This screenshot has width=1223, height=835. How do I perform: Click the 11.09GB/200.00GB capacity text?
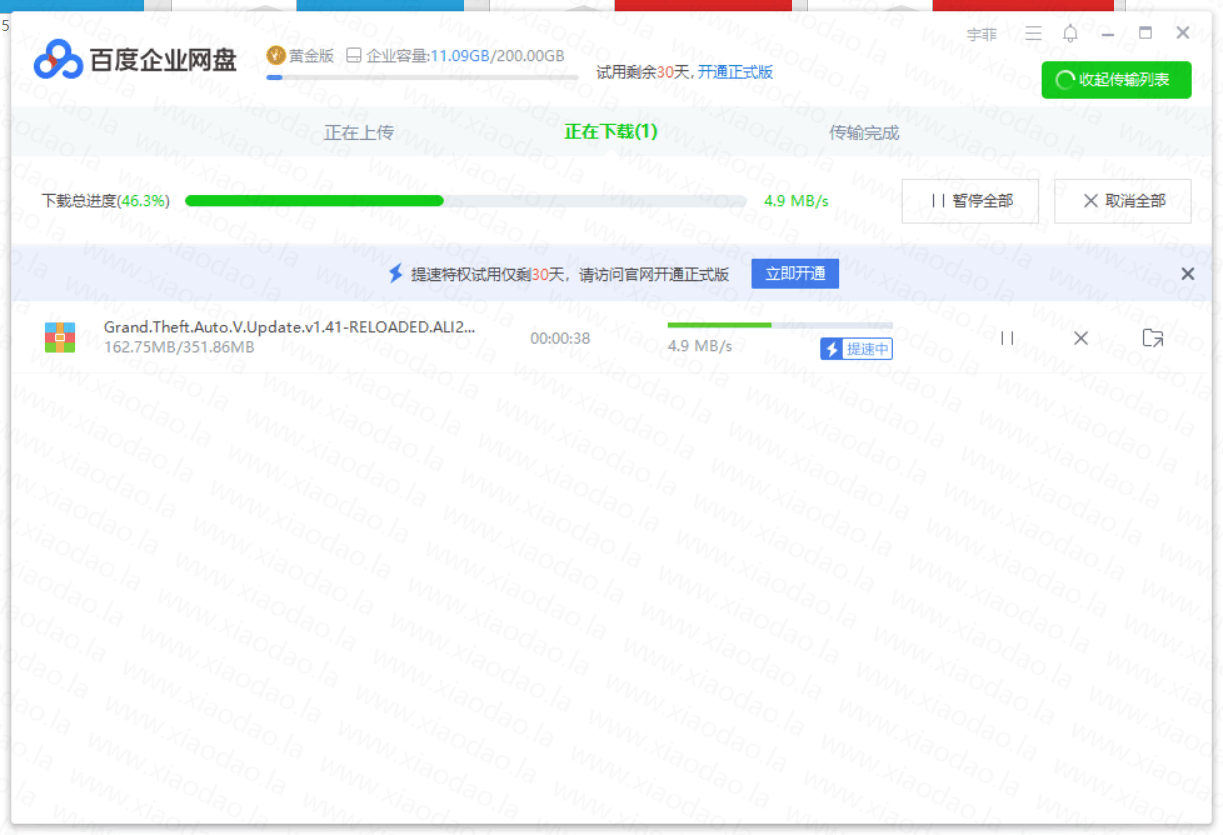[497, 56]
